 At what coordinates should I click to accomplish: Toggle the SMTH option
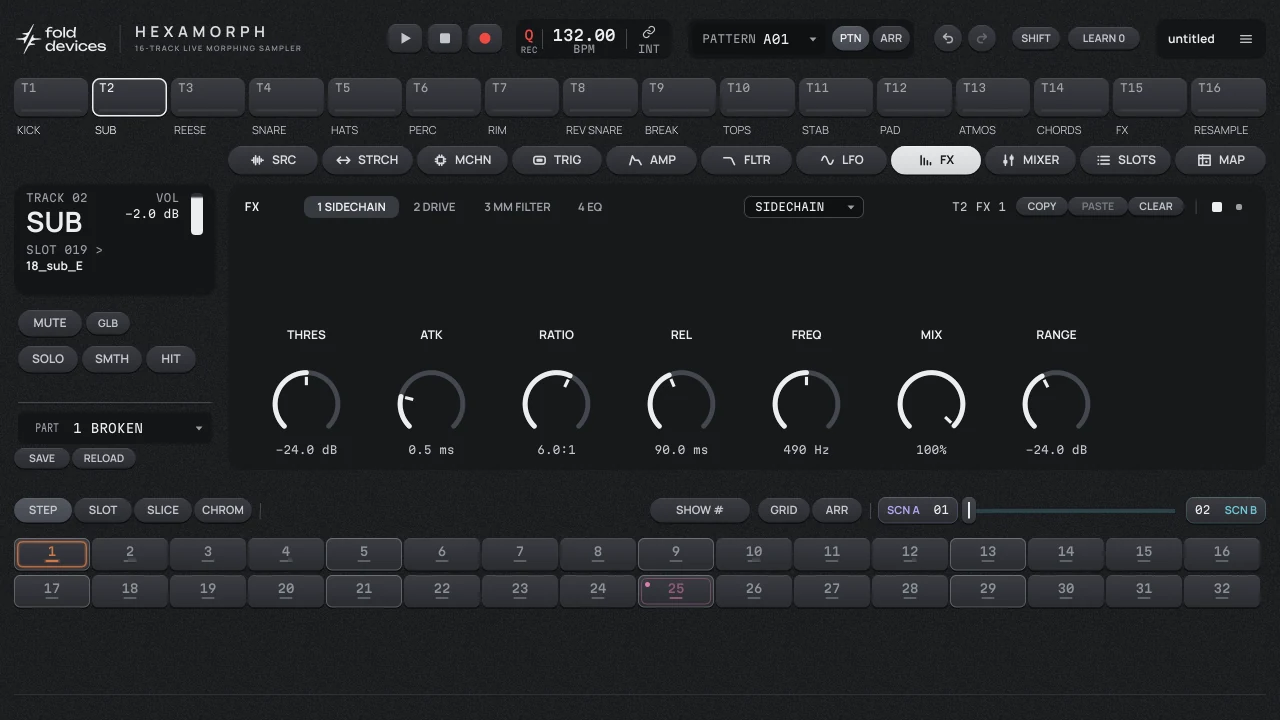[112, 359]
